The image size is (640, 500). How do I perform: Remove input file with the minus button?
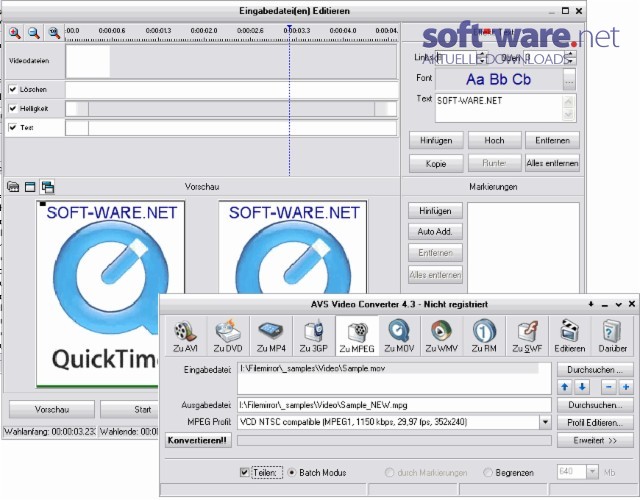tap(609, 387)
